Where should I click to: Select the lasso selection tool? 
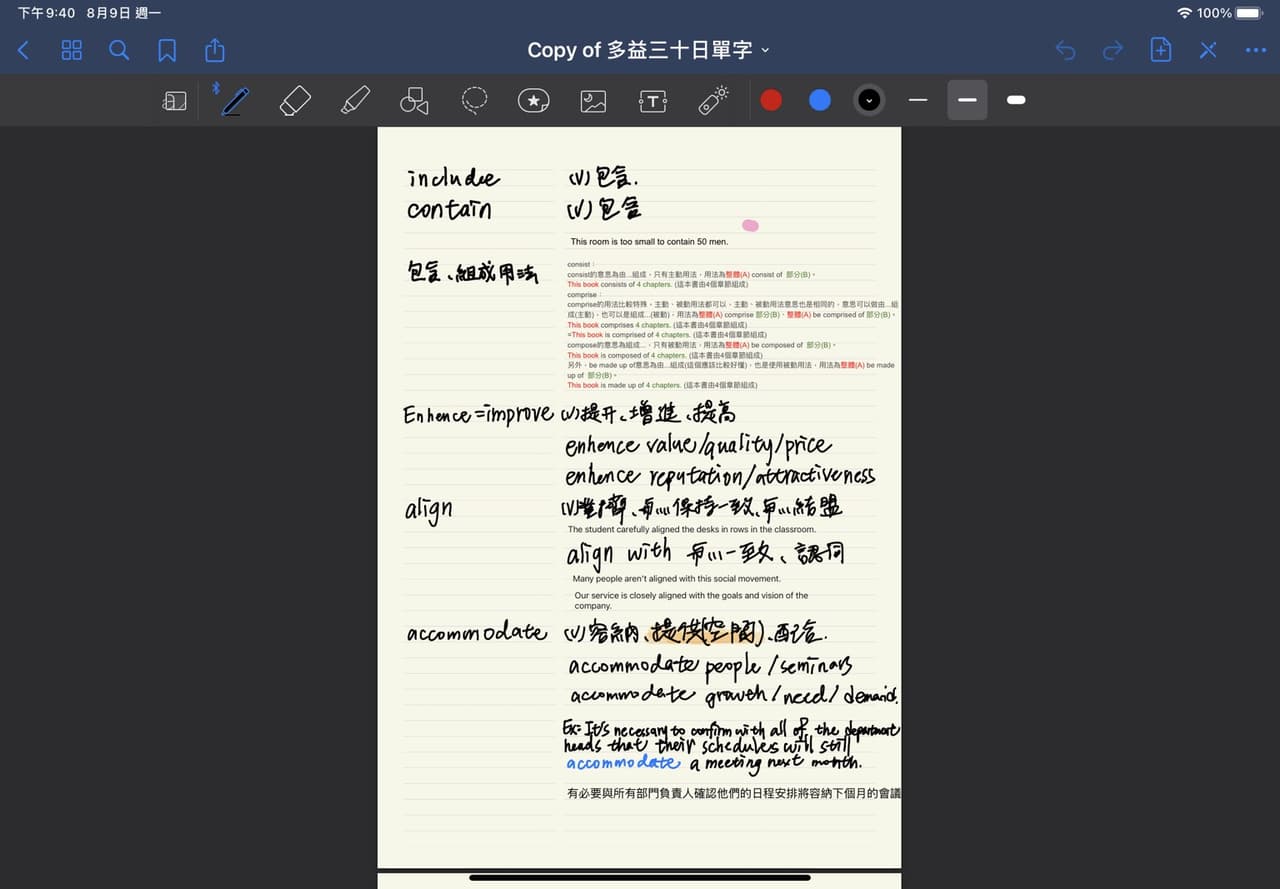coord(474,100)
